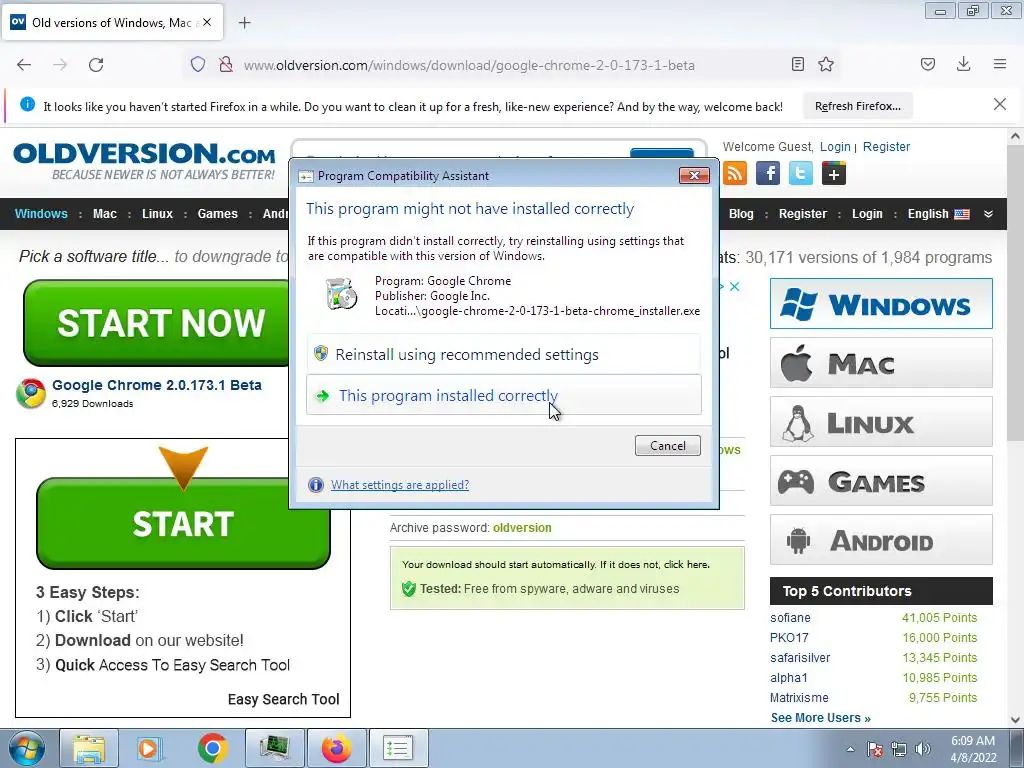Click the volume speaker tray icon
This screenshot has height=768, width=1024.
(x=922, y=748)
